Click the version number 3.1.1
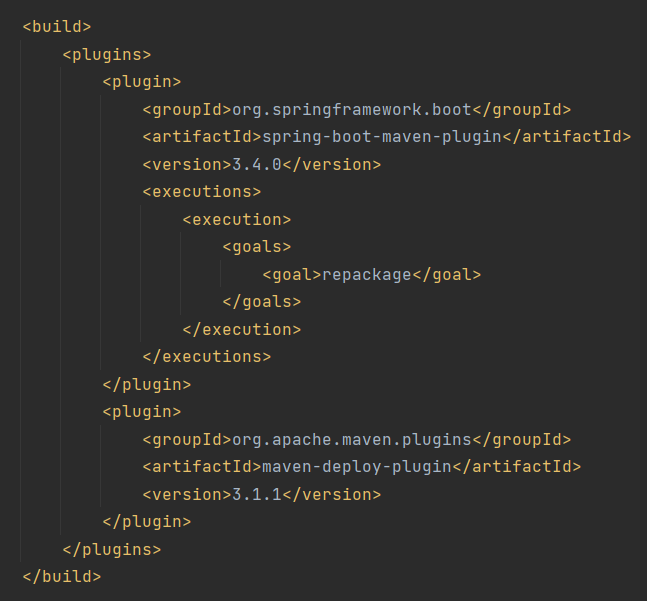This screenshot has height=601, width=647. pos(257,495)
